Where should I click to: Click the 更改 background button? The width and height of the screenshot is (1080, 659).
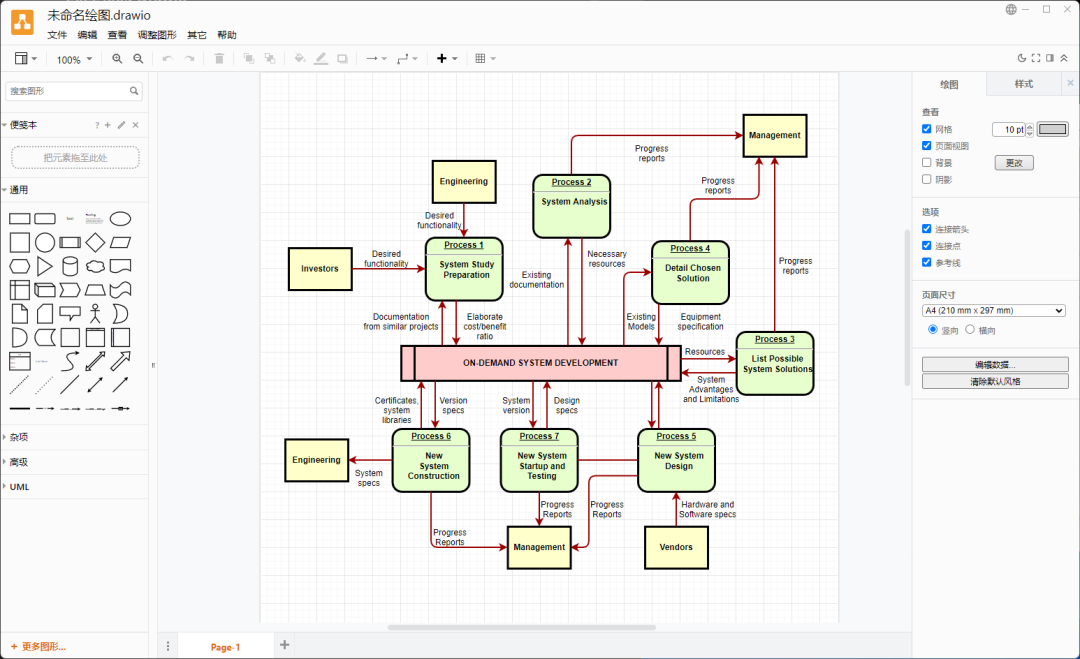pyautogui.click(x=1014, y=163)
